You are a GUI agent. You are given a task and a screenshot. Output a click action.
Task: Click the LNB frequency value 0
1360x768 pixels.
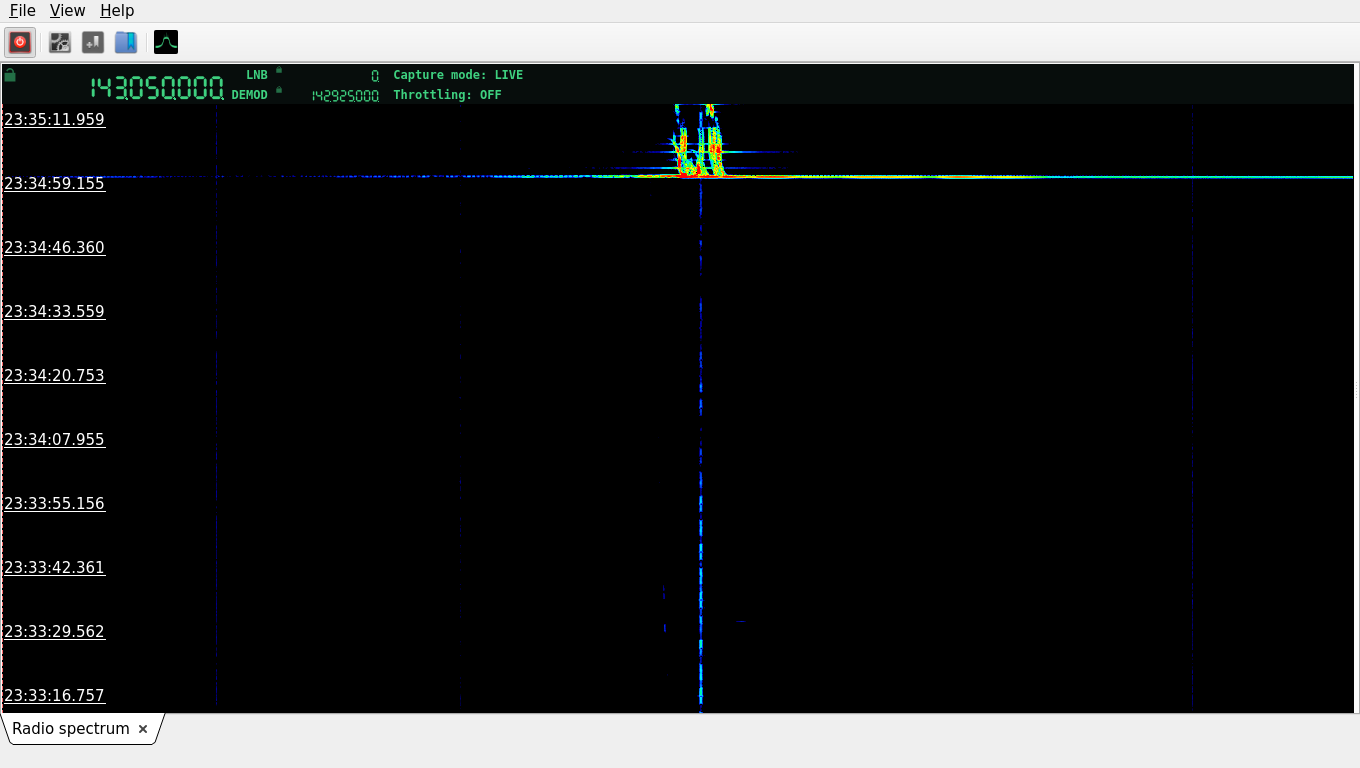coord(375,76)
